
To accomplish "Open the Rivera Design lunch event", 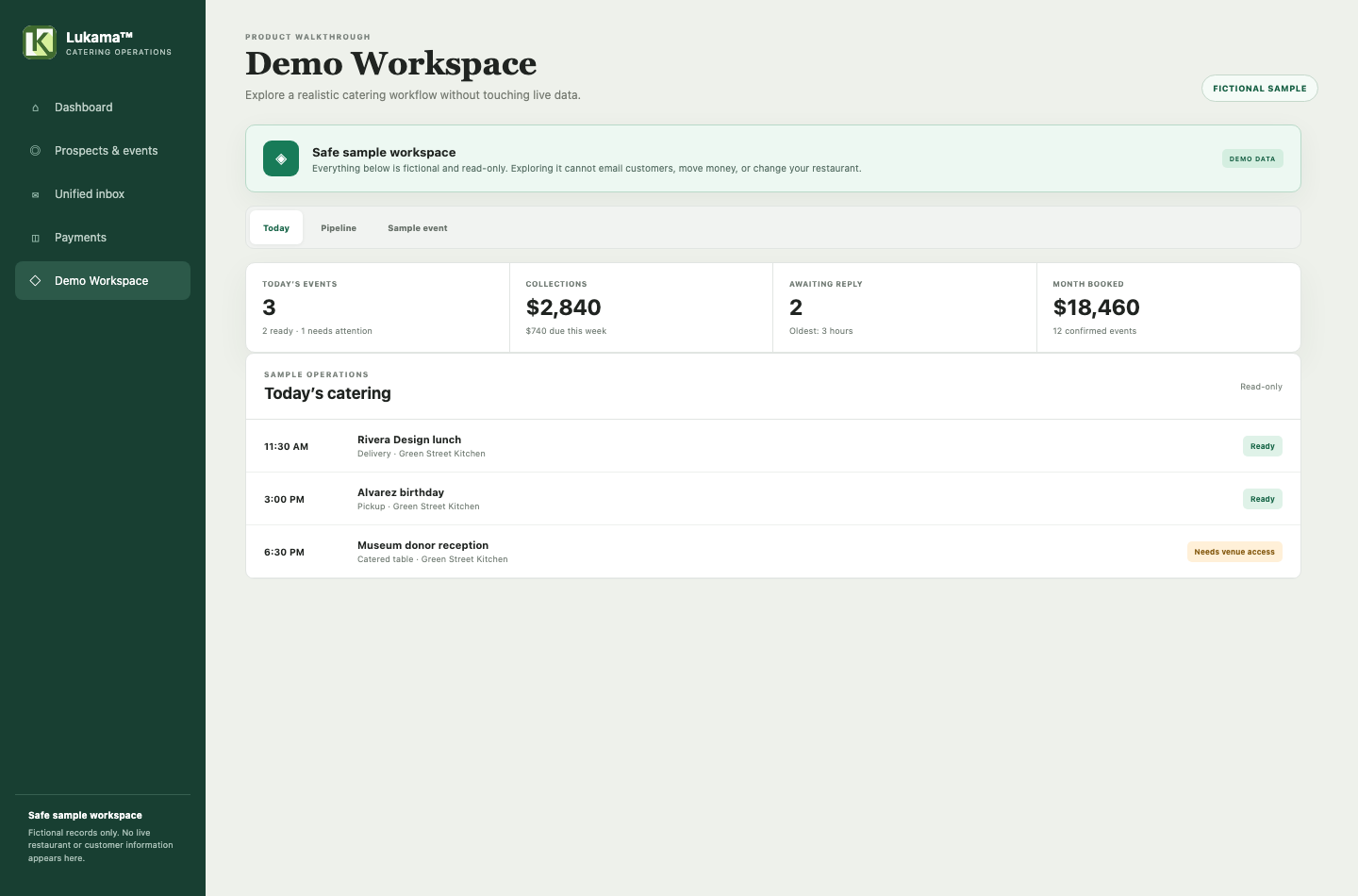I will click(x=773, y=446).
